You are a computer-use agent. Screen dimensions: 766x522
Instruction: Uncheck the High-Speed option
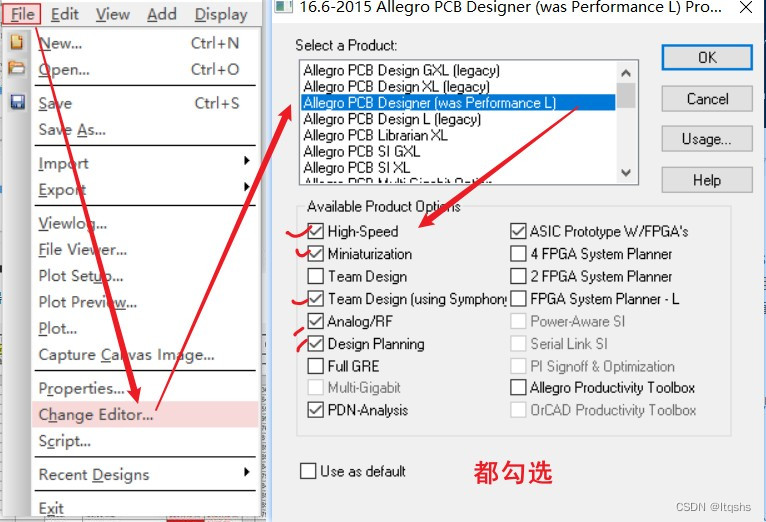coord(316,231)
